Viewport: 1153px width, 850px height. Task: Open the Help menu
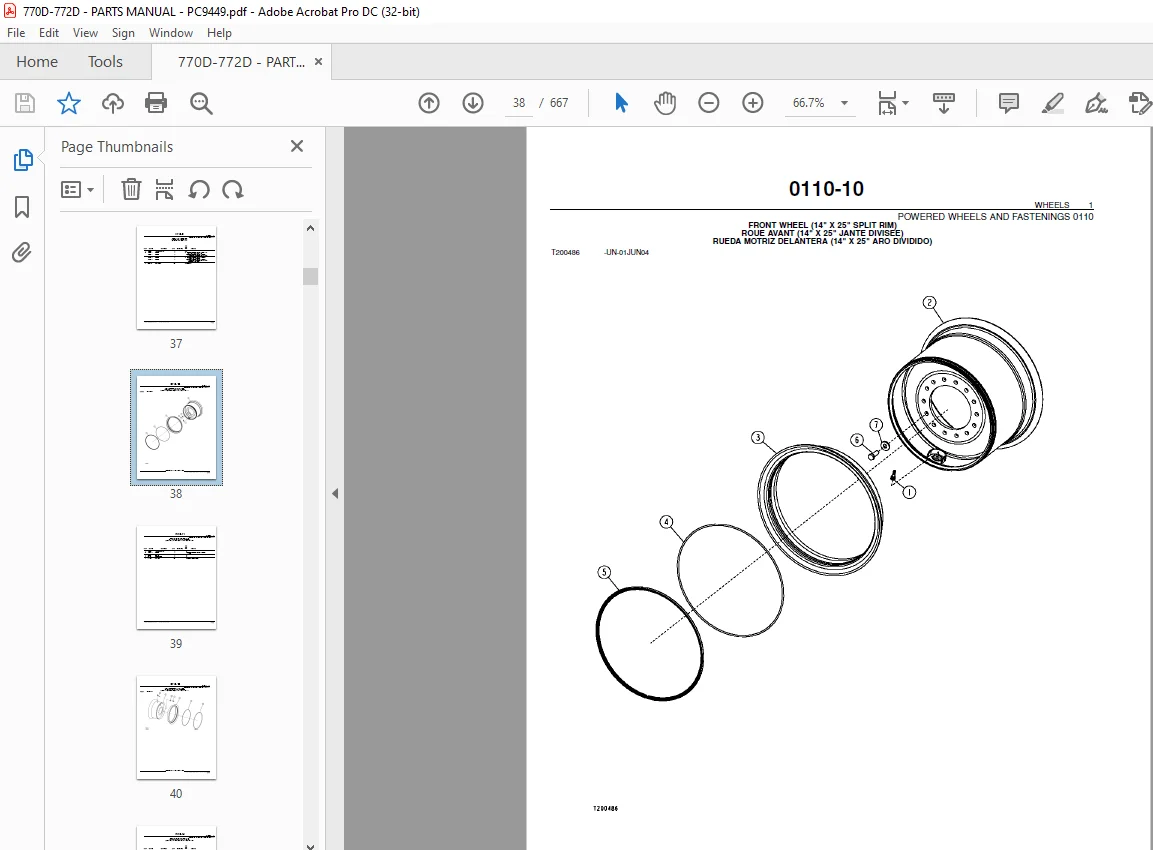click(219, 33)
